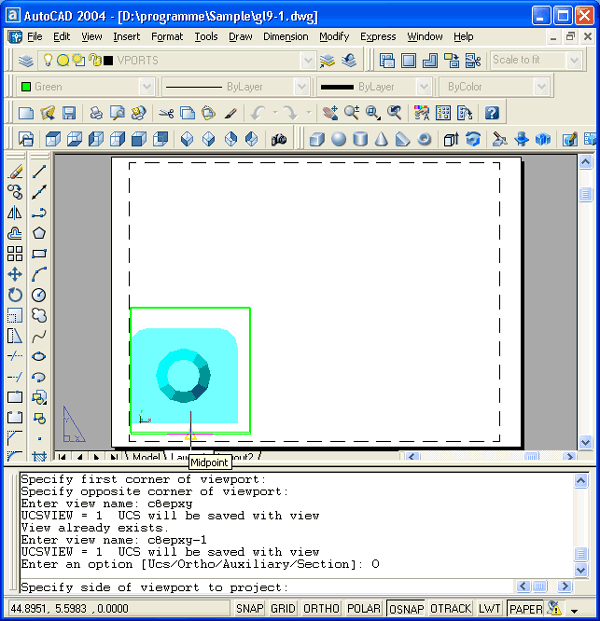Viewport: 600px width, 621px height.
Task: Toggle ORTHO mode in status bar
Action: pos(321,608)
